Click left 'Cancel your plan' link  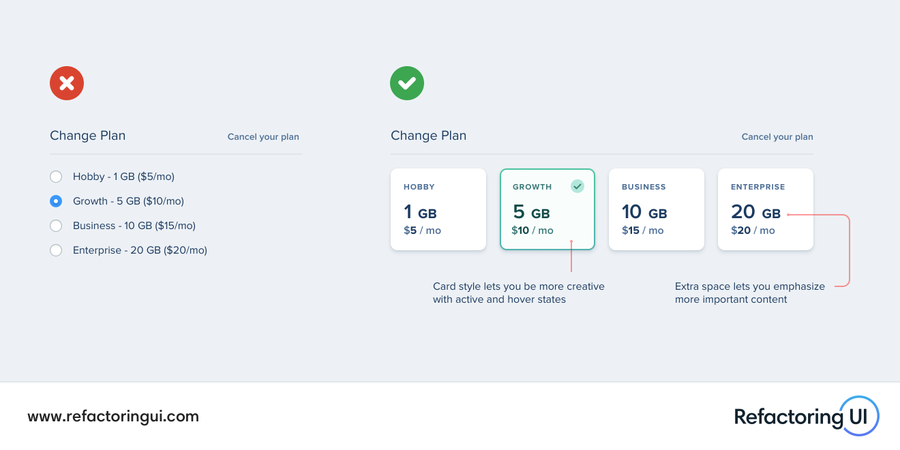[263, 137]
